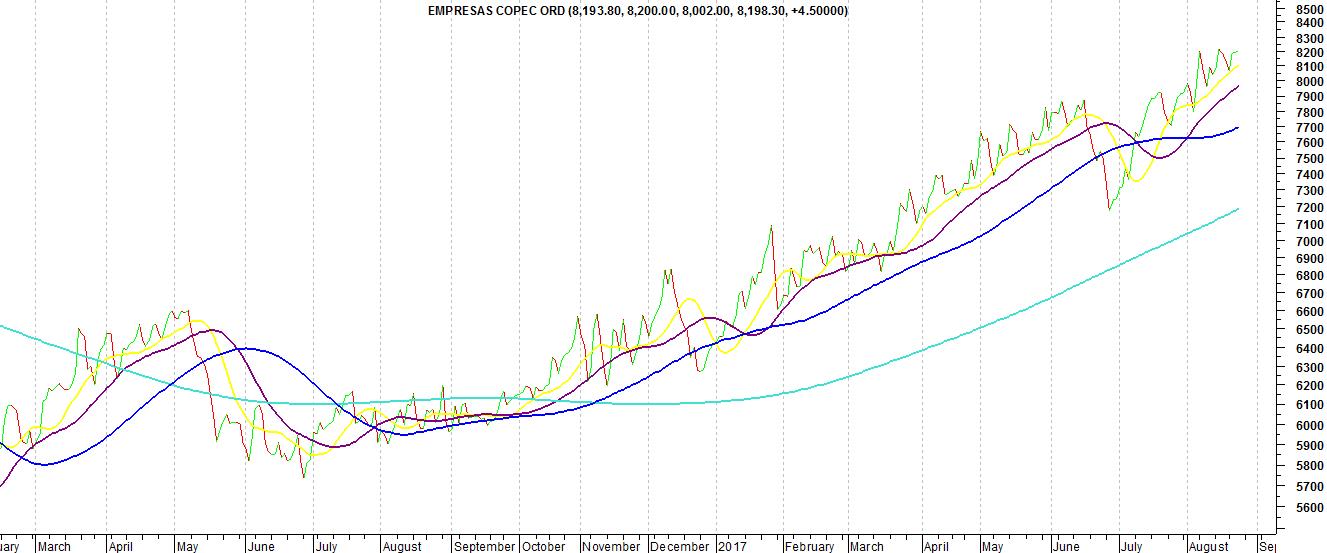Click the September axis label
Screen dimensions: 1327x553
click(484, 547)
